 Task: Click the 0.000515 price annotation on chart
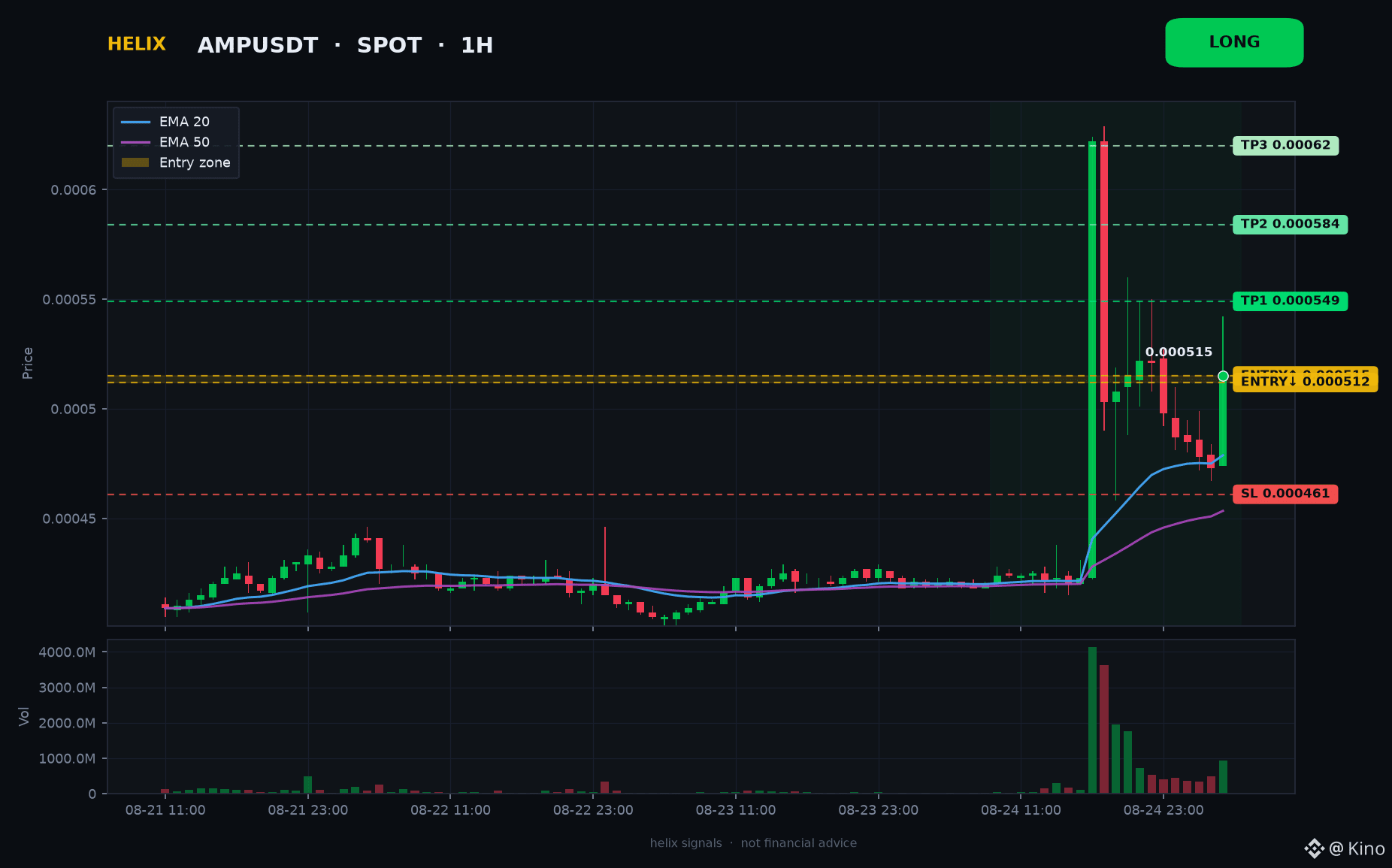pos(1179,352)
